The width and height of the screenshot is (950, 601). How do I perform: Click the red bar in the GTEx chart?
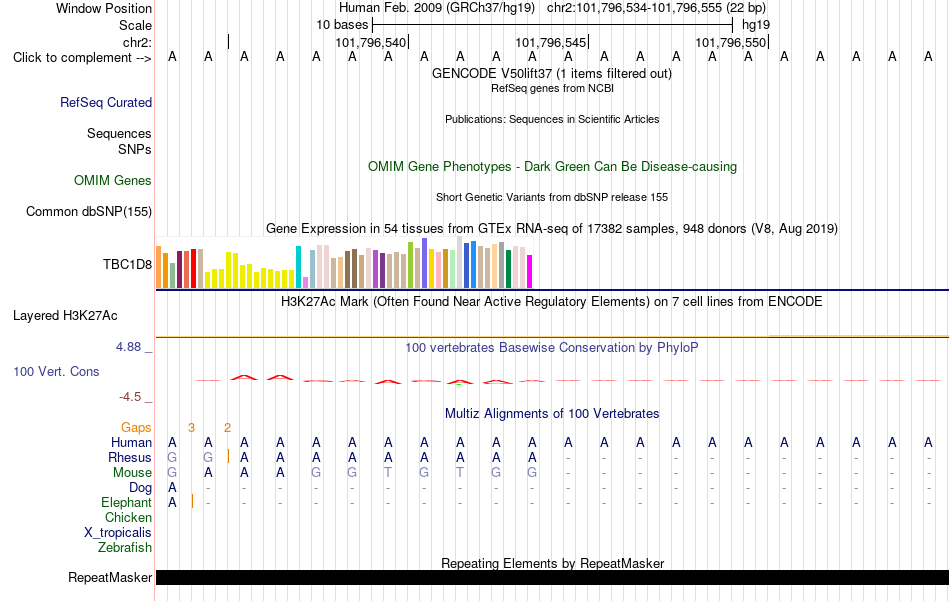click(x=193, y=268)
